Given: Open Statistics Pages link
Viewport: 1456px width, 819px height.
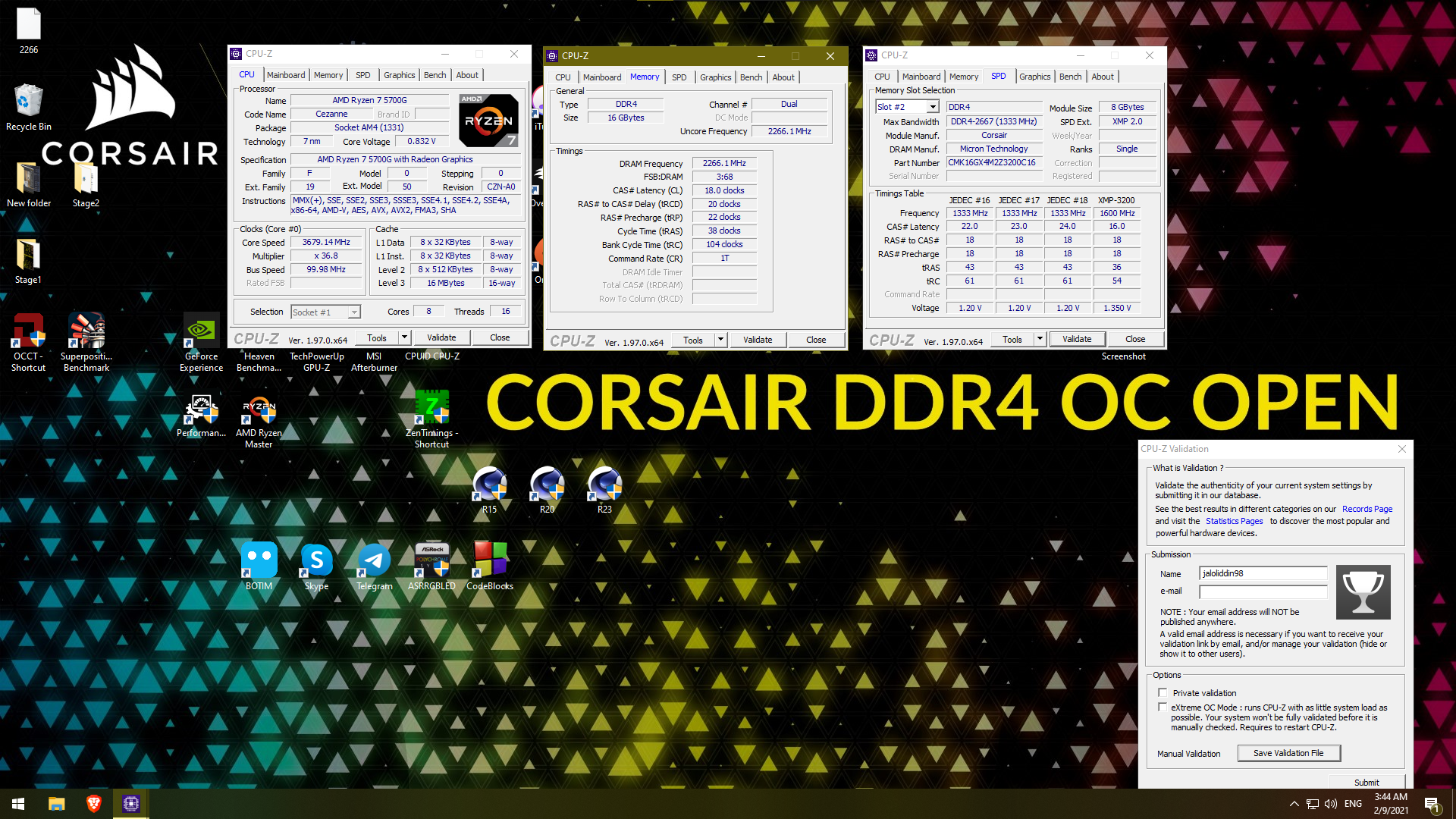Looking at the screenshot, I should (1234, 521).
